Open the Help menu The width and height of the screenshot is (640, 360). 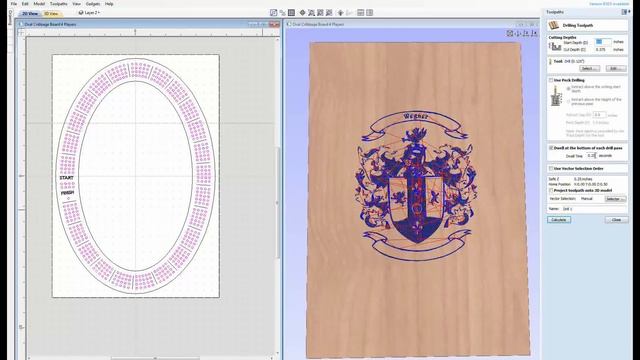pos(109,4)
